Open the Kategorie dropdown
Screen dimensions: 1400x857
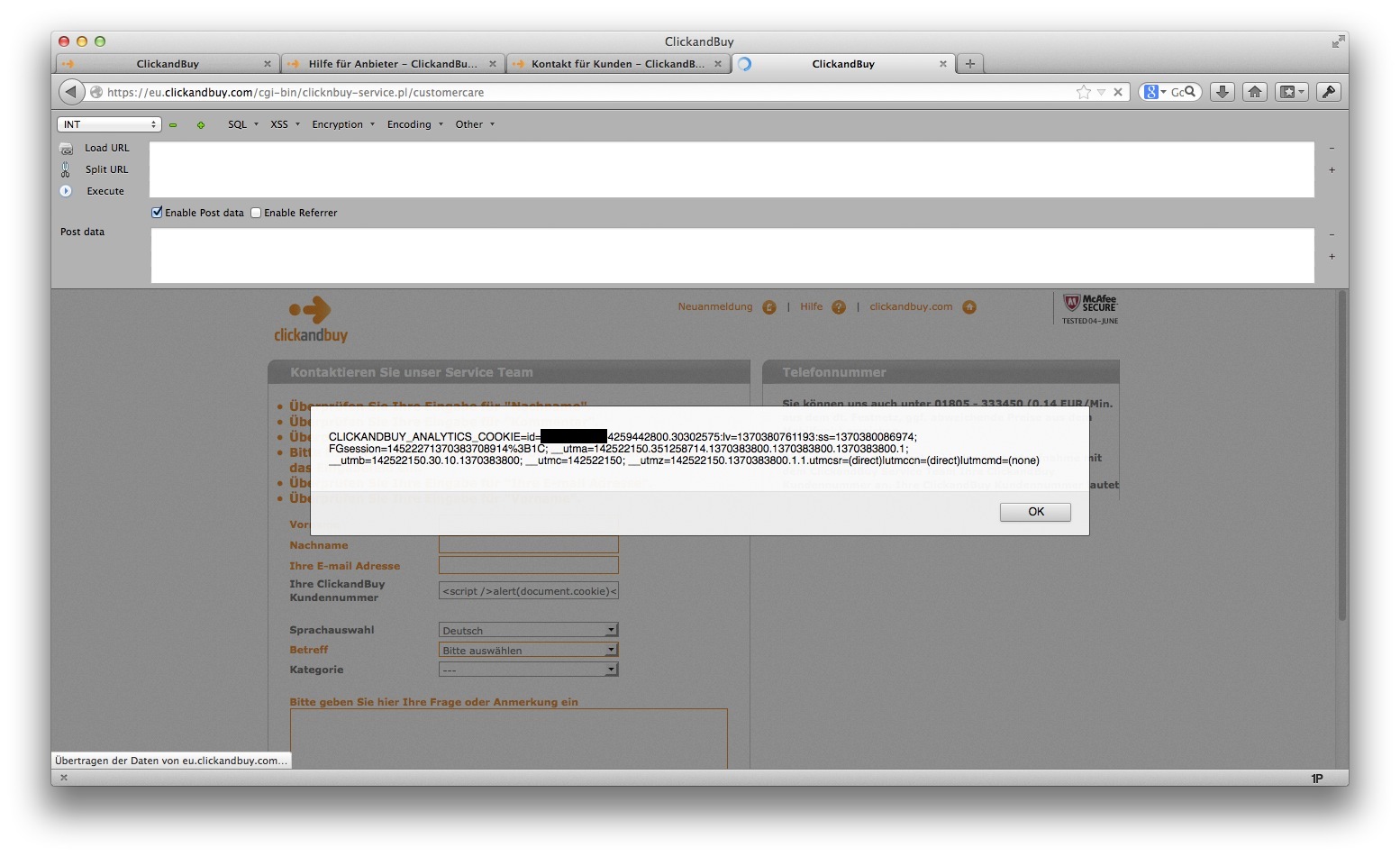529,670
